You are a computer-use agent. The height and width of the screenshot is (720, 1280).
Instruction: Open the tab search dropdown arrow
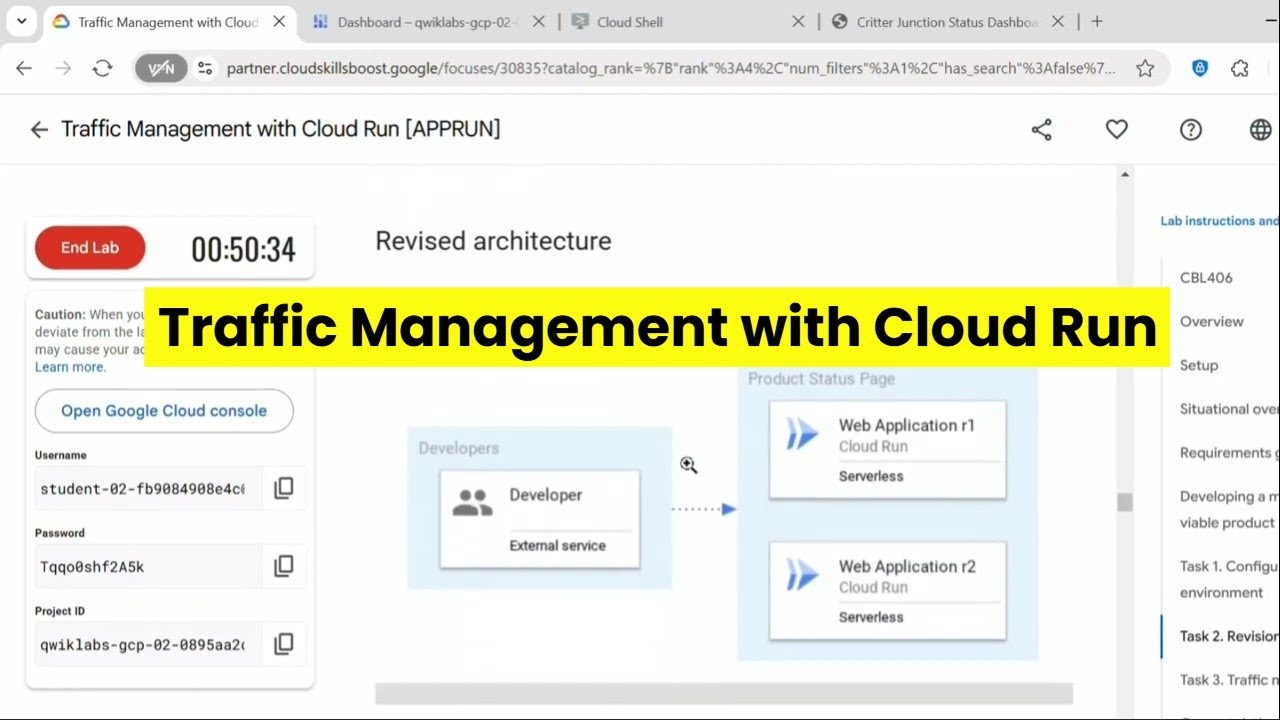[21, 21]
